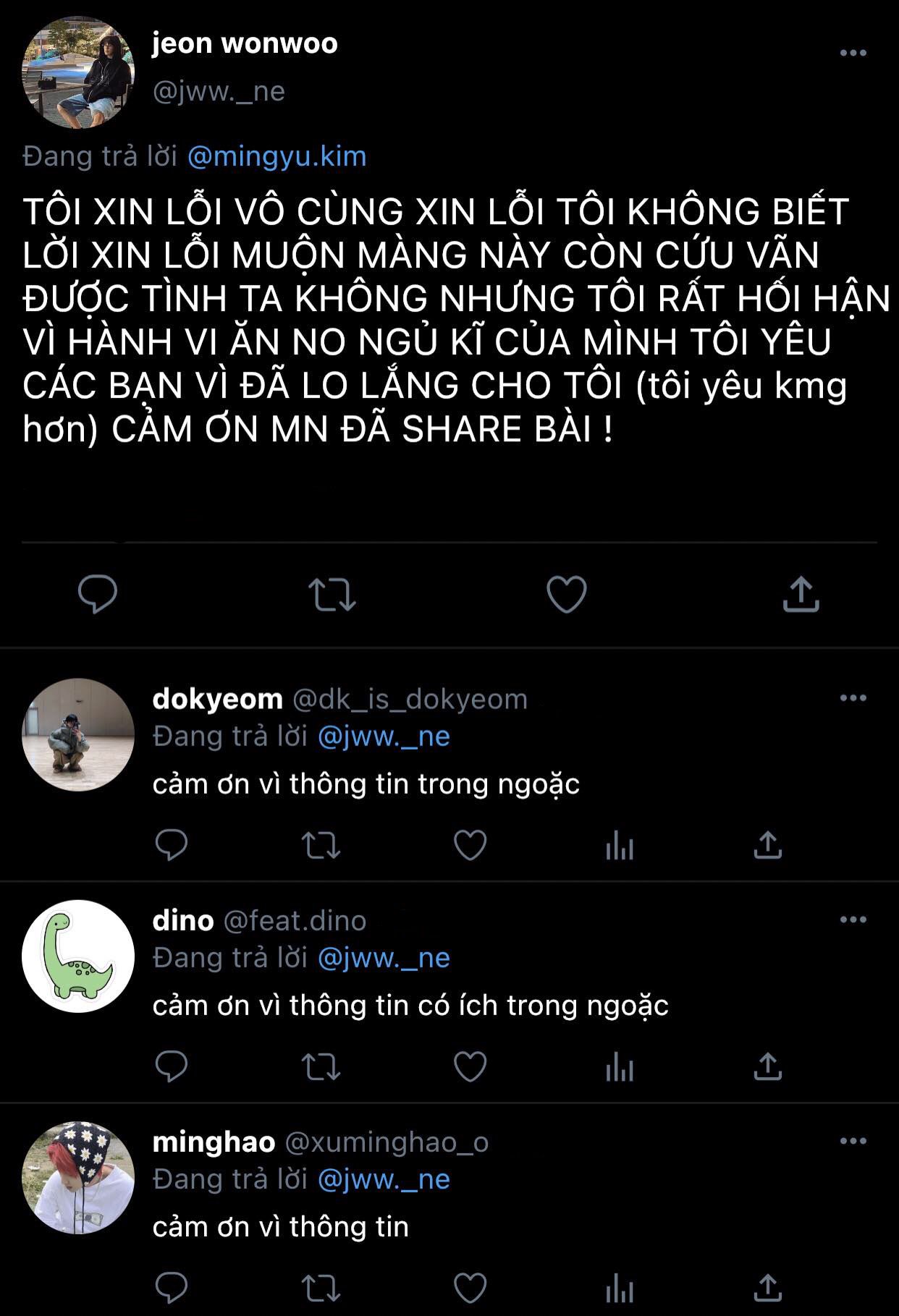Open dino's dinosaur avatar
This screenshot has height=1316, width=899.
78,956
